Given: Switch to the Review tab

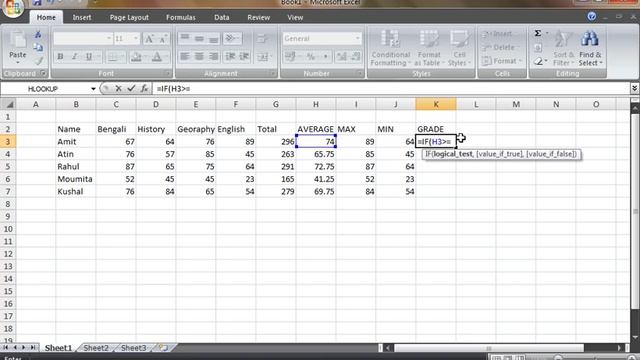Looking at the screenshot, I should (x=258, y=18).
